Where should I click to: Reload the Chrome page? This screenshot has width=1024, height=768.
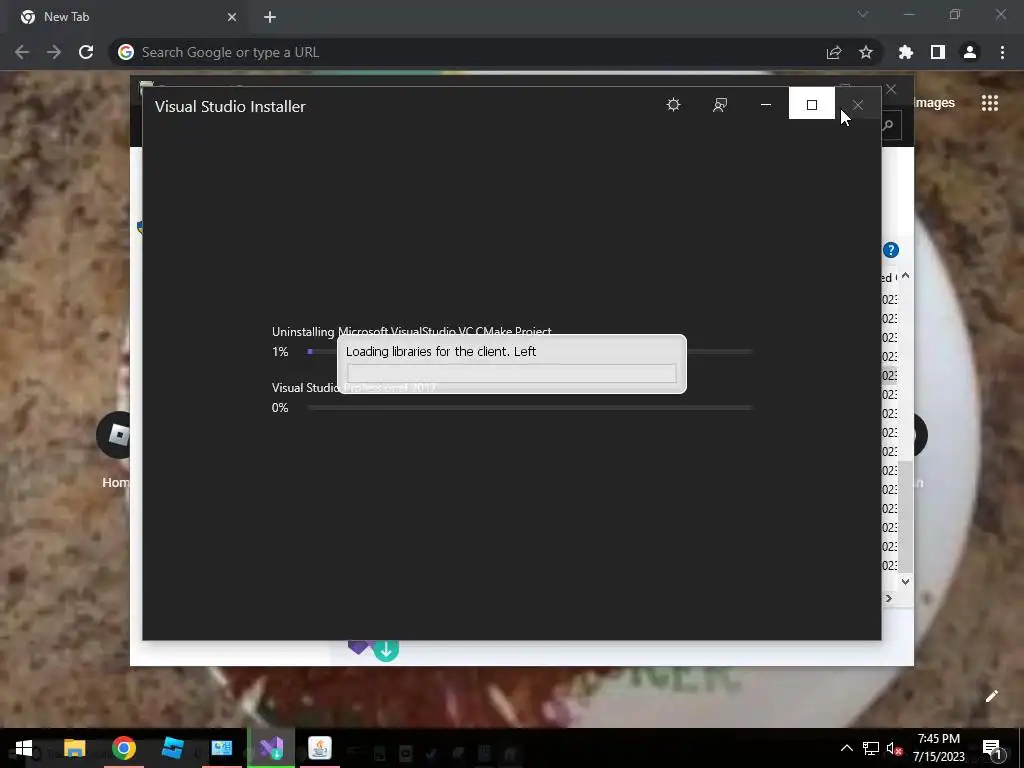[x=86, y=52]
